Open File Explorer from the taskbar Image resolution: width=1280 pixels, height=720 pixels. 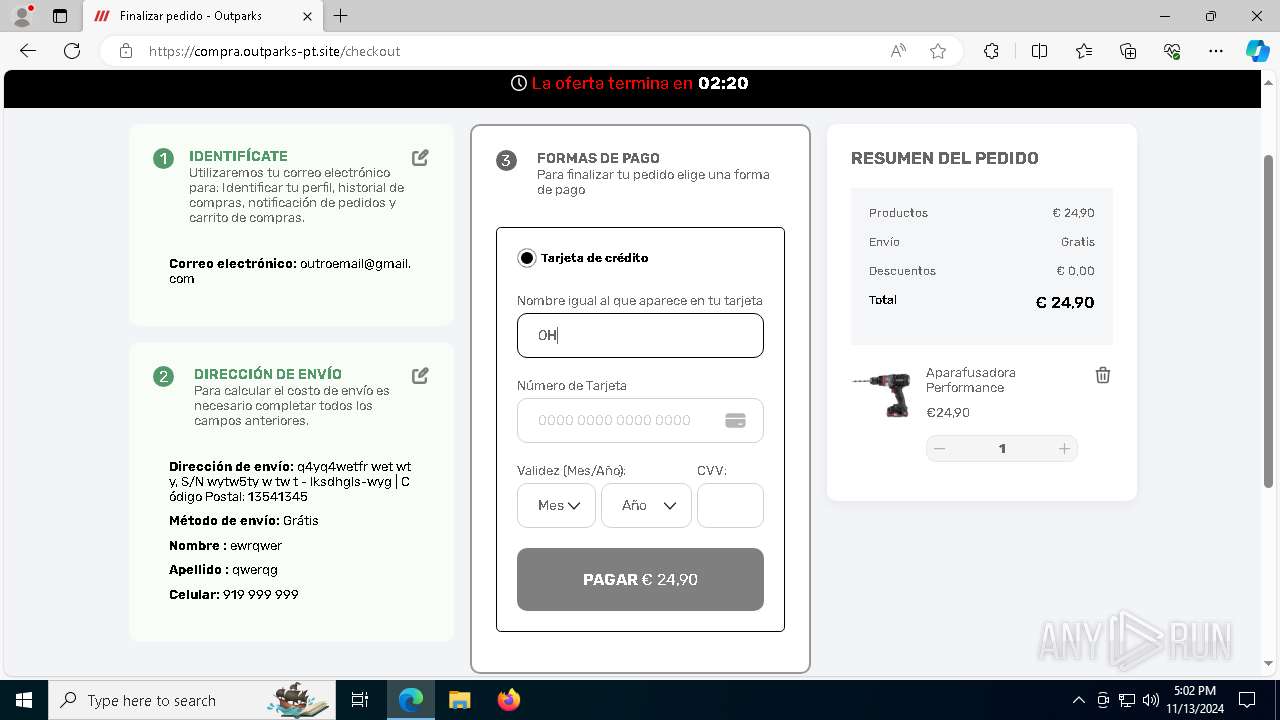pyautogui.click(x=459, y=700)
